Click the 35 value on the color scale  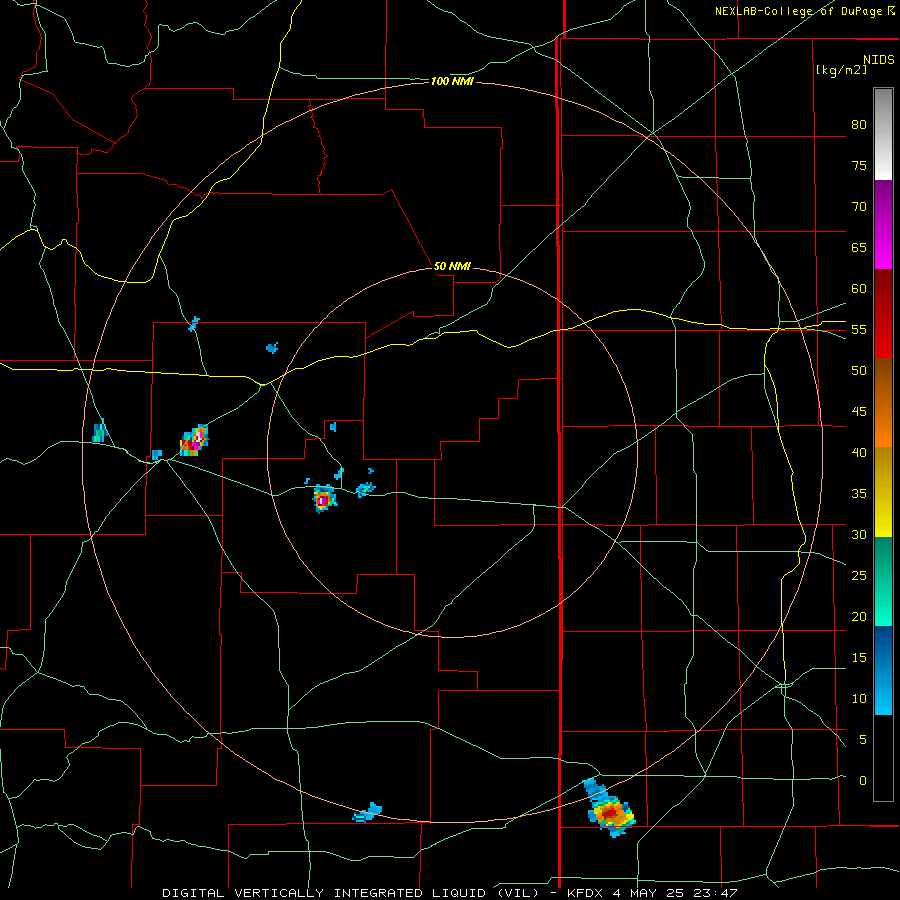coord(859,494)
